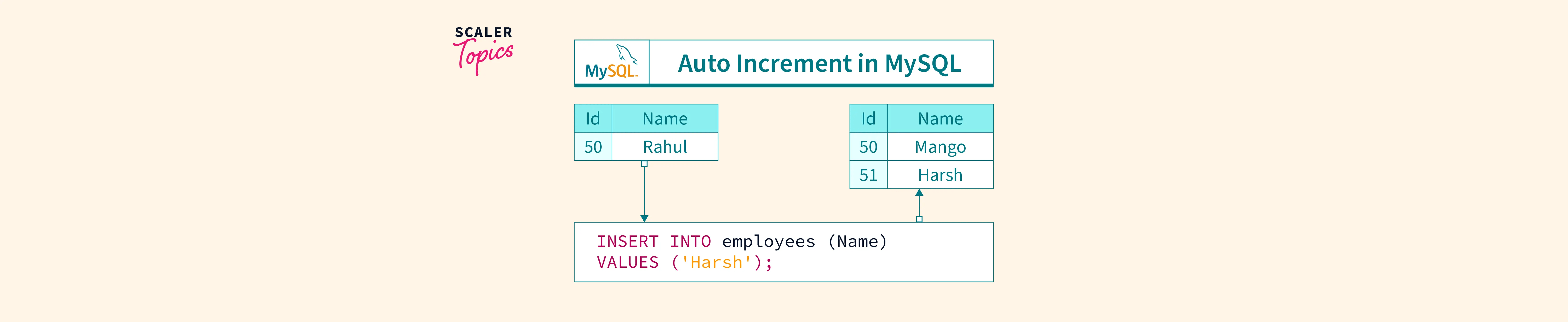Click the cell containing Rahul
This screenshot has height=322, width=1568.
[665, 147]
